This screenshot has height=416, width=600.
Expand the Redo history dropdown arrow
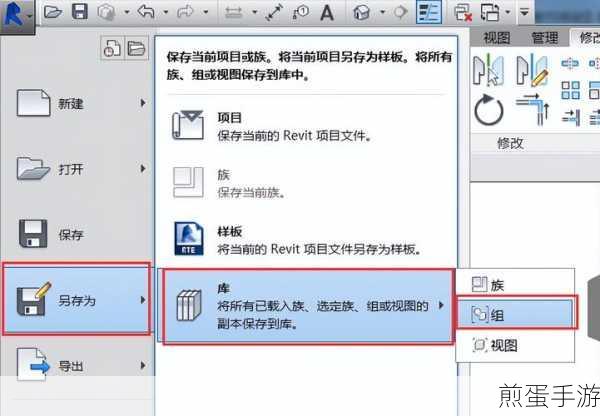205,13
